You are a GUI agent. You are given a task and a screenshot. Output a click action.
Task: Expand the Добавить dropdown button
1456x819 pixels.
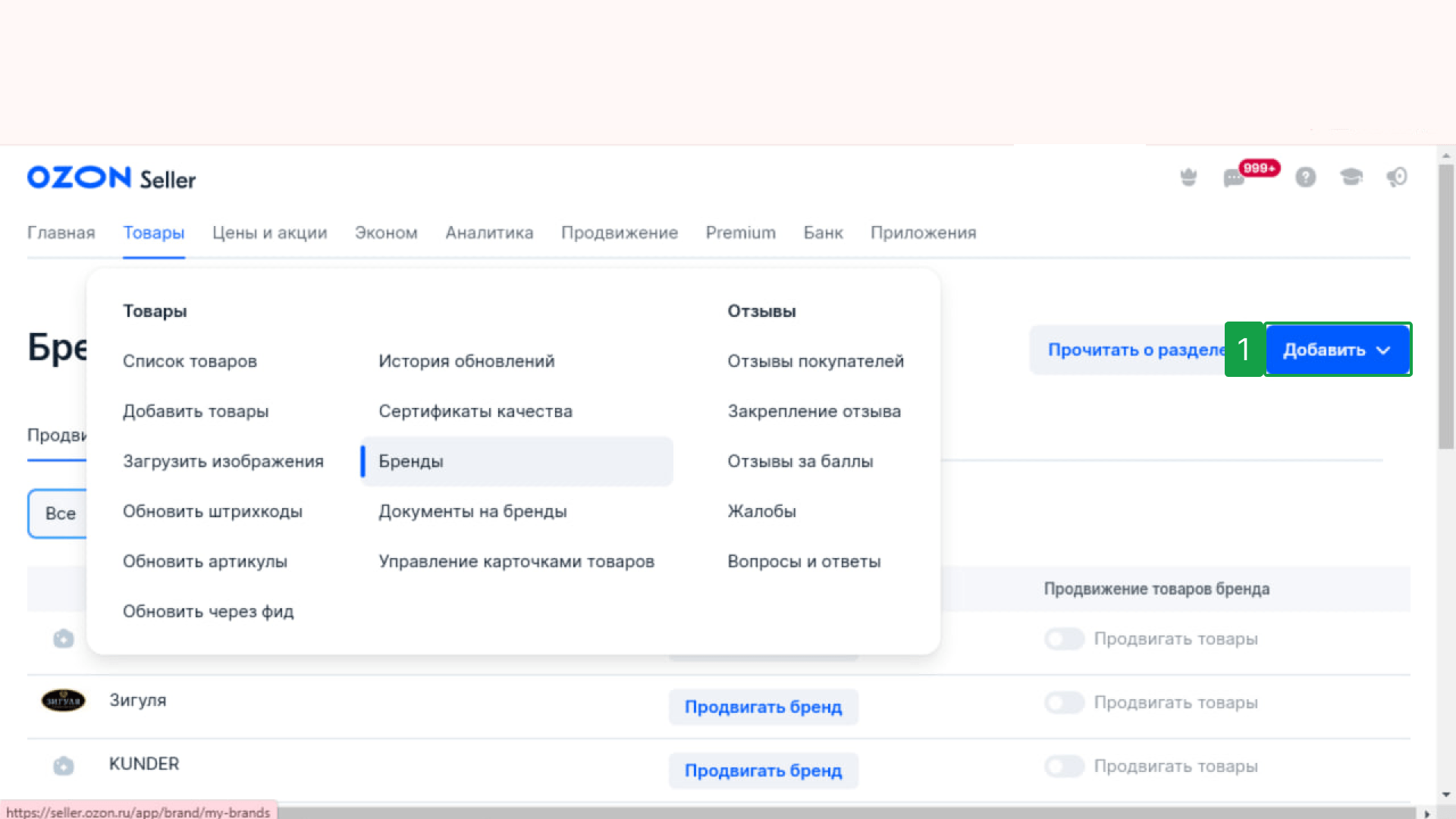[x=1338, y=350]
